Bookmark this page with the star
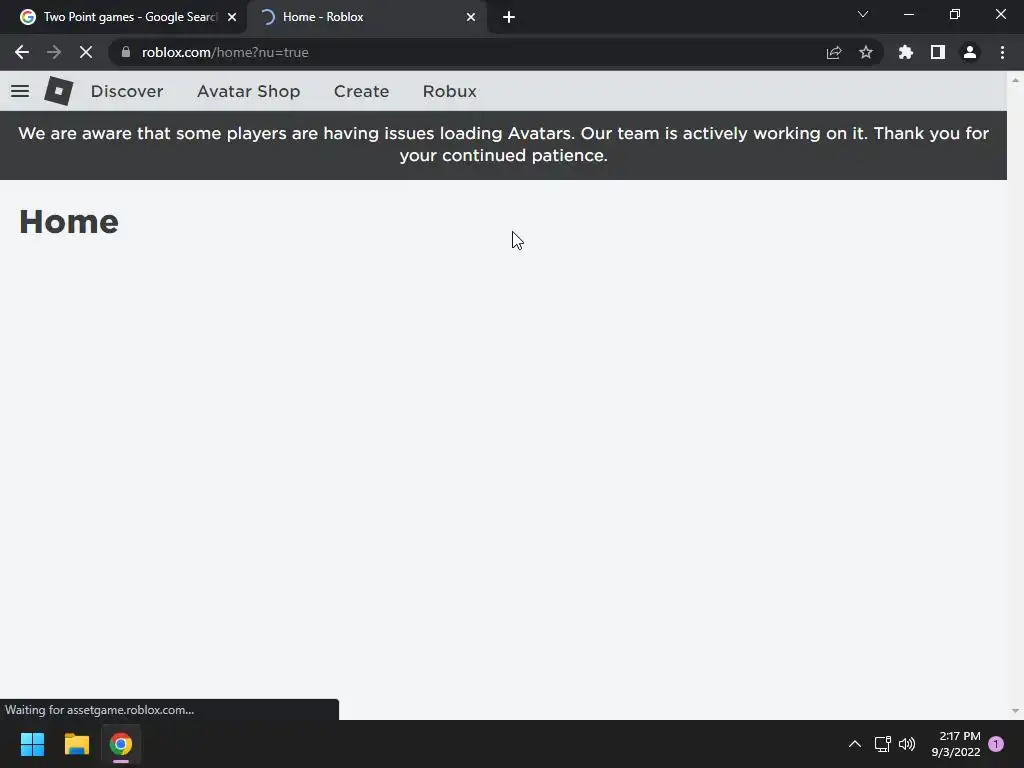The width and height of the screenshot is (1024, 768). (866, 52)
